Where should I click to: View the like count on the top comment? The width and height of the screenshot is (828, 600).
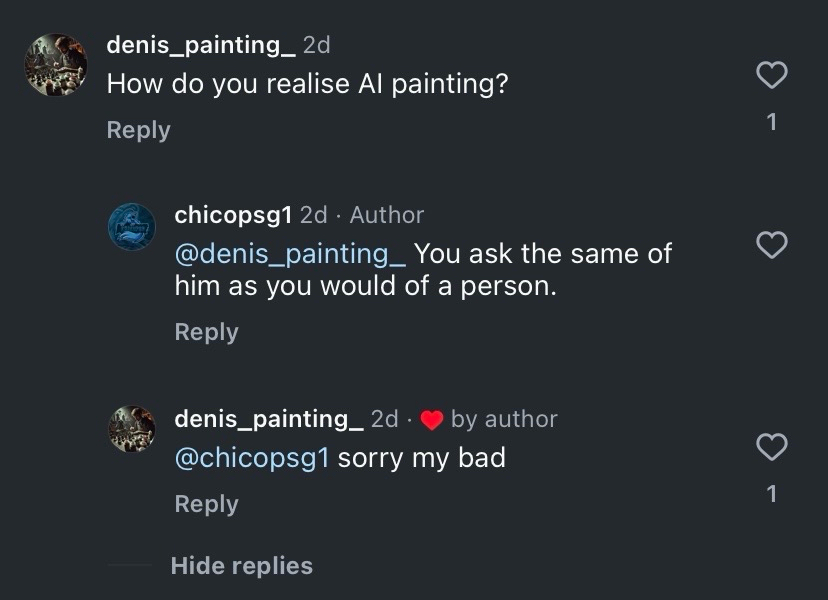click(771, 122)
